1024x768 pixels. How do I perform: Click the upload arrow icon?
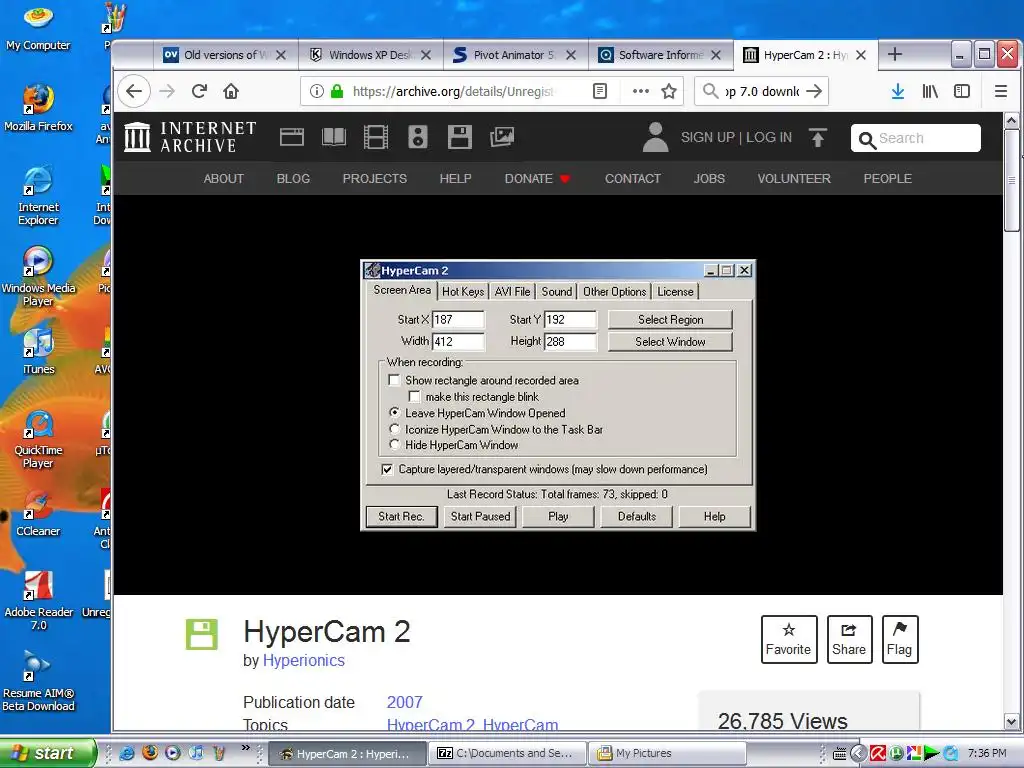tap(818, 137)
